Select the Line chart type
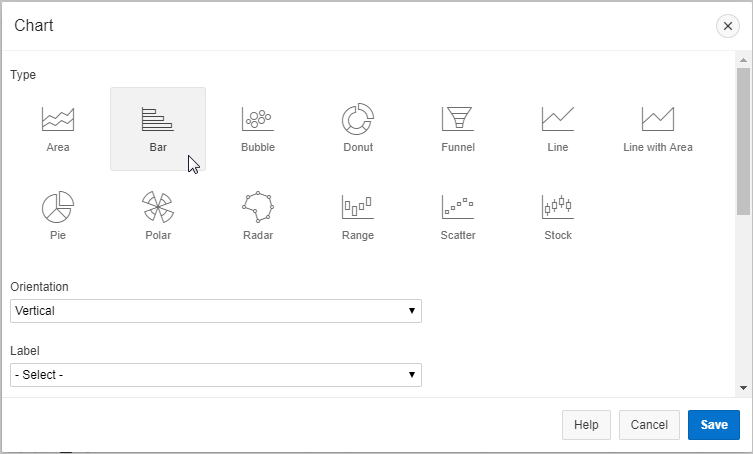 point(558,128)
